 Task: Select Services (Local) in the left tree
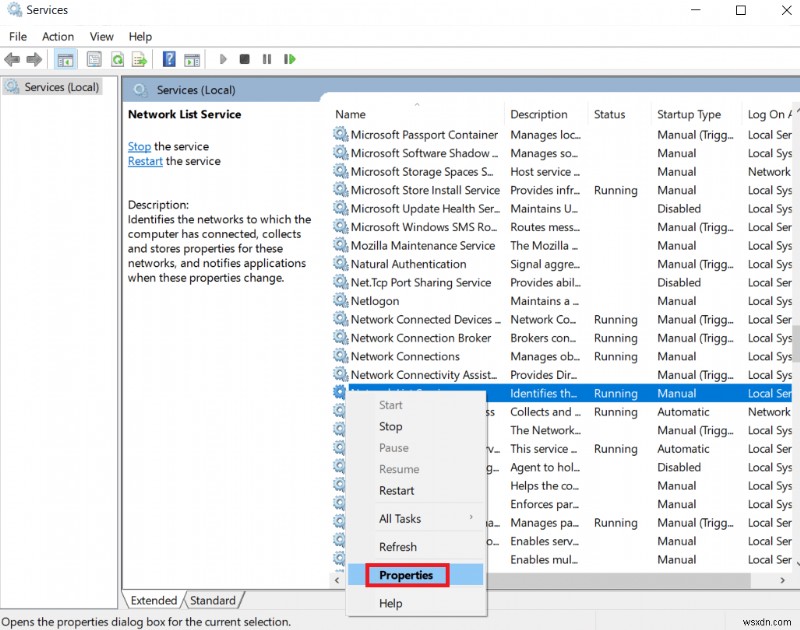[x=61, y=87]
